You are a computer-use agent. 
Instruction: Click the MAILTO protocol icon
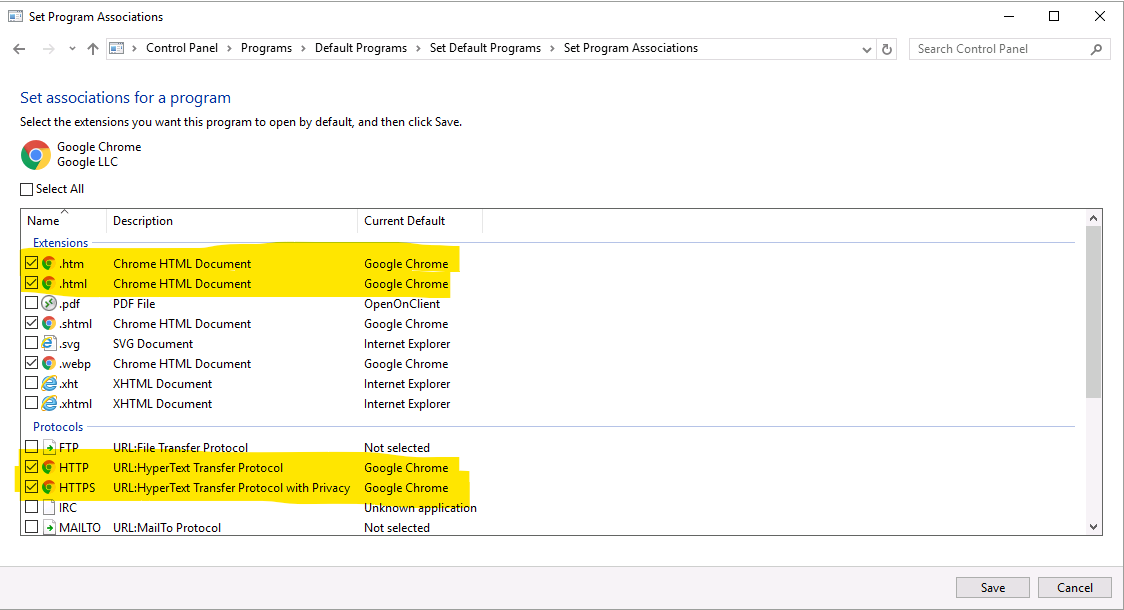49,528
